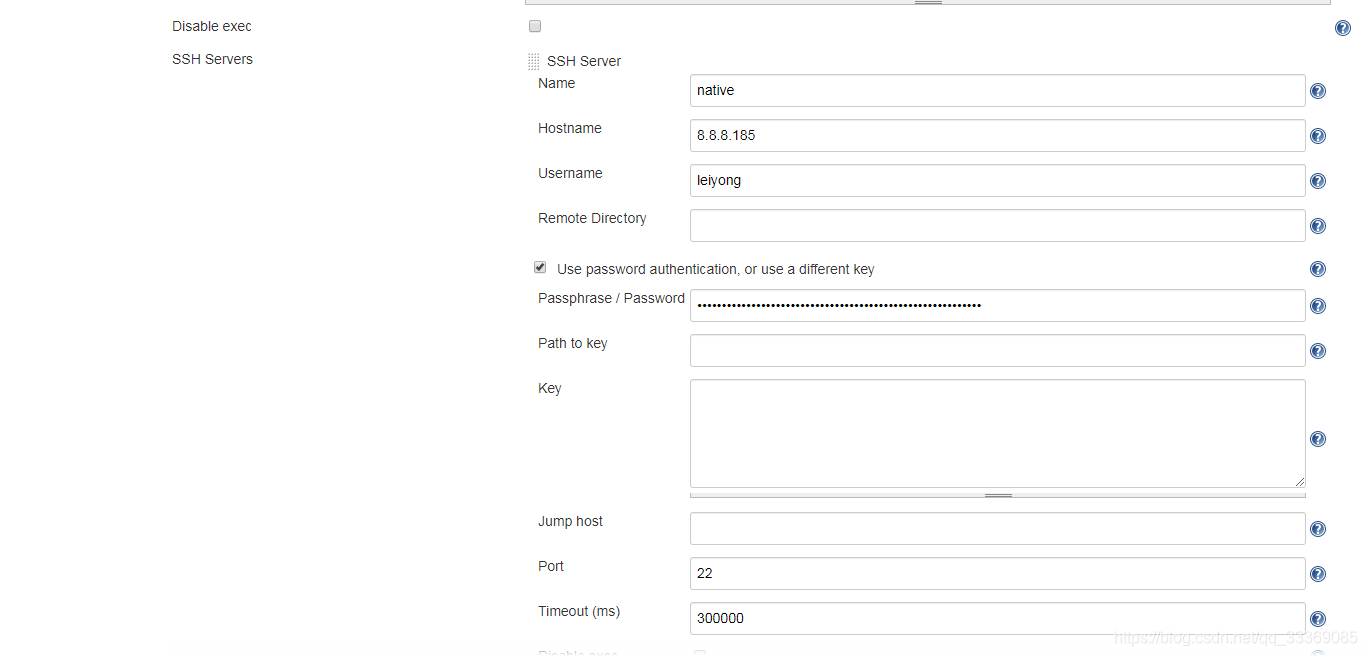Open help icon beside Remote Directory field
This screenshot has height=656, width=1367.
point(1318,226)
